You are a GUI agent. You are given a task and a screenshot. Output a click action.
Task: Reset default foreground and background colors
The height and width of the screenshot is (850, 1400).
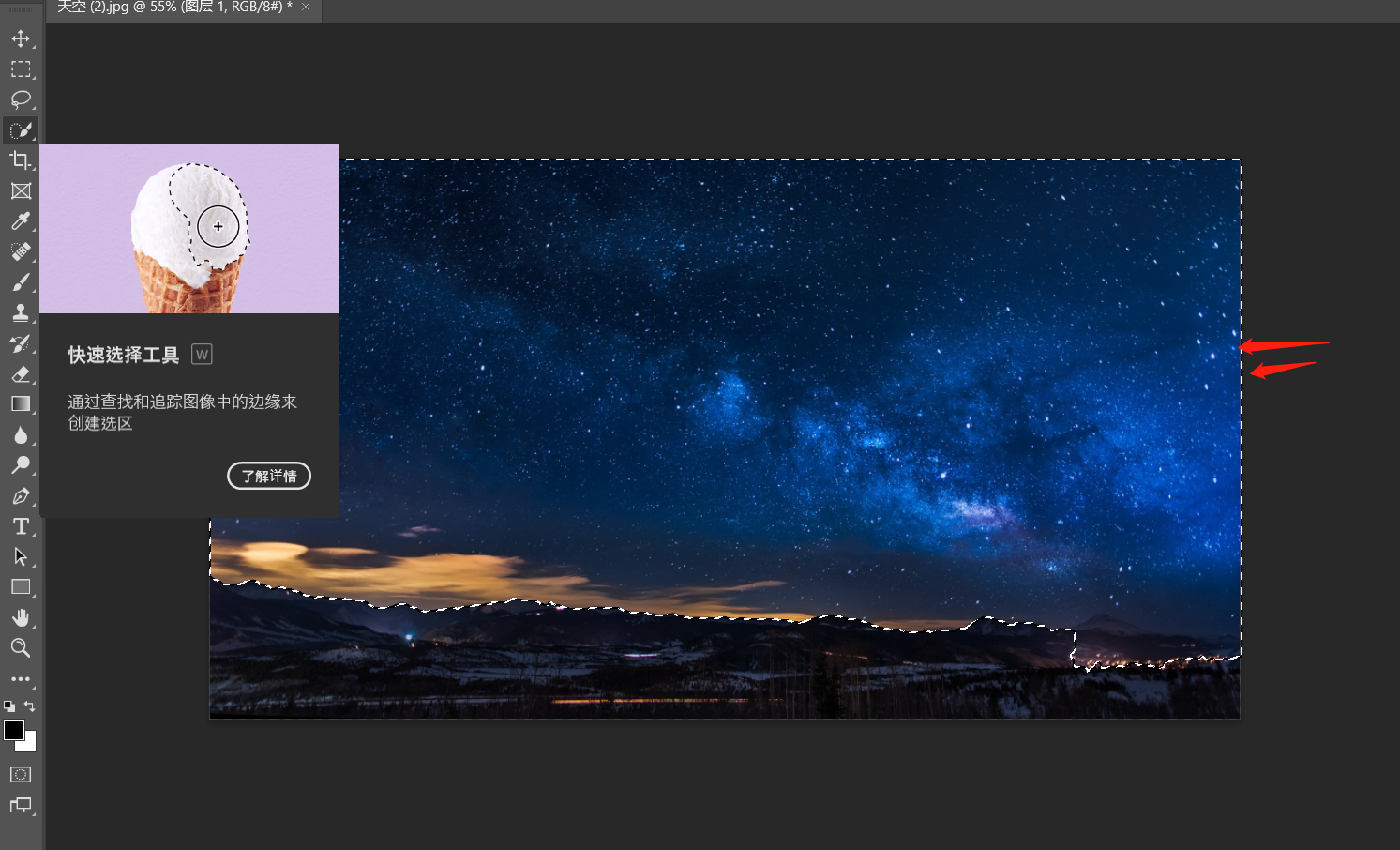click(x=9, y=706)
